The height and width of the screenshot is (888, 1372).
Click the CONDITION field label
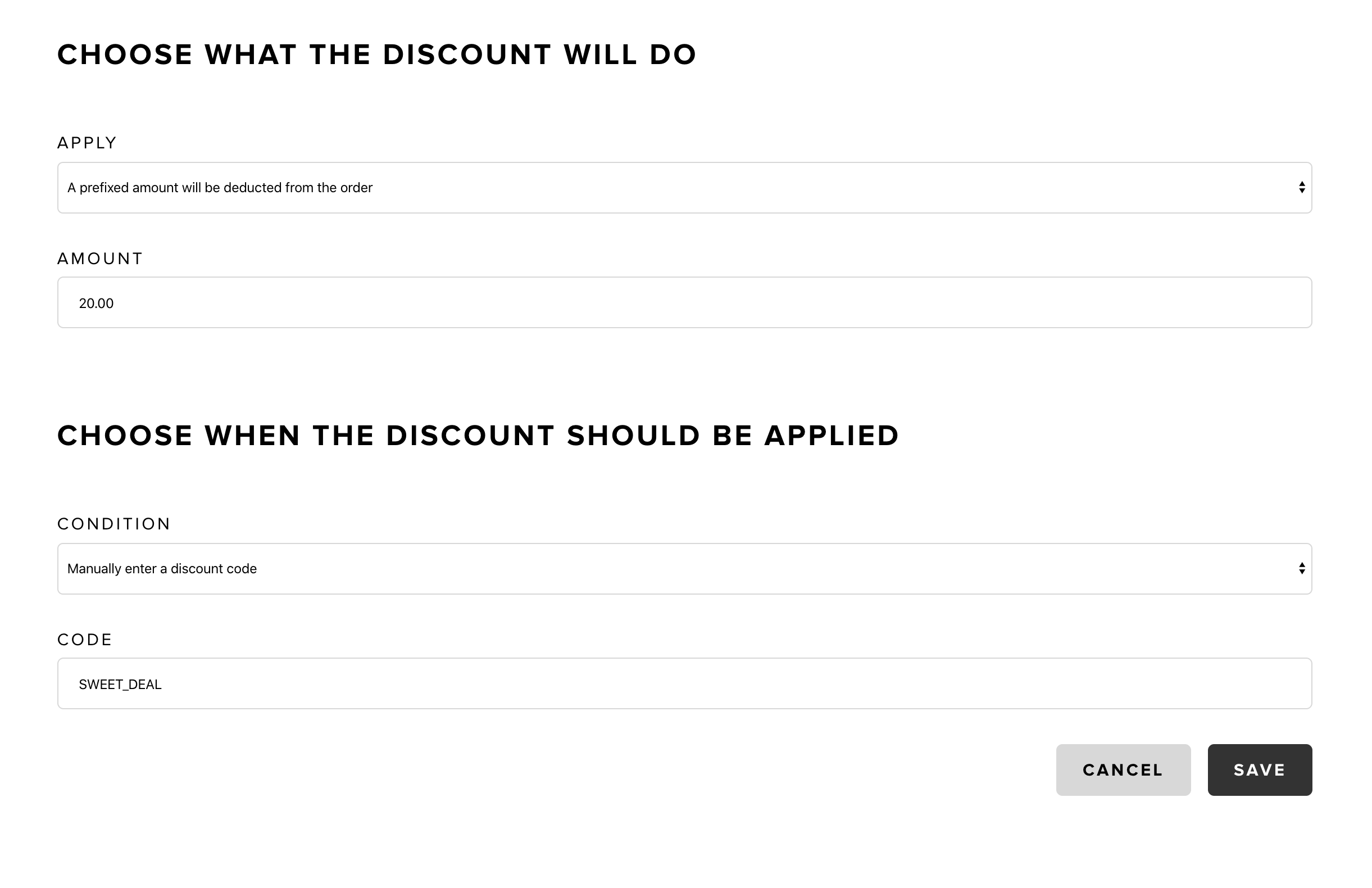[113, 524]
